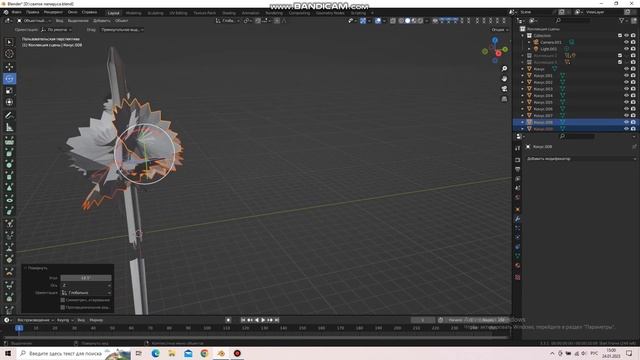Open viewport Add menu in header
The image size is (640, 360).
coord(102,20)
